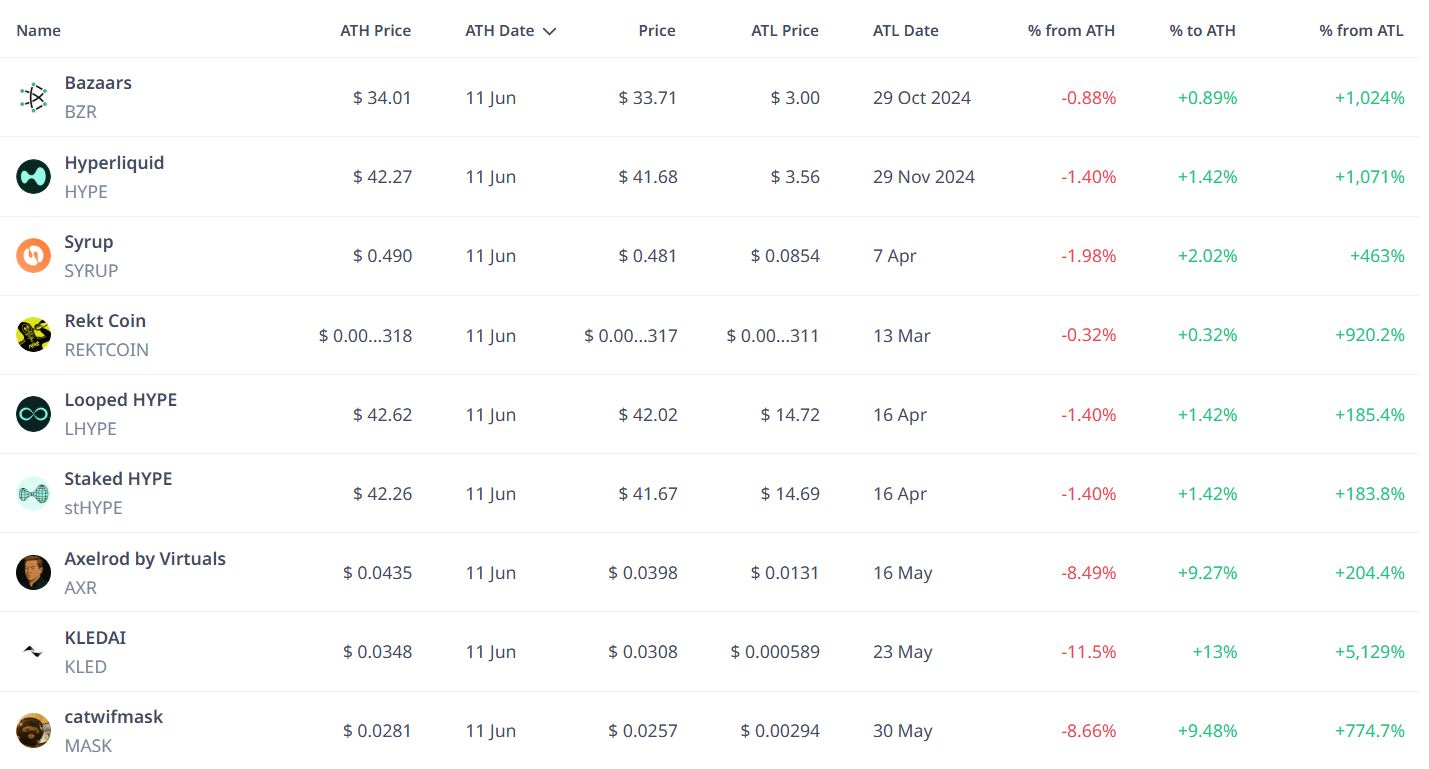Click the Syrup orange logo icon
The height and width of the screenshot is (769, 1429).
click(x=33, y=255)
